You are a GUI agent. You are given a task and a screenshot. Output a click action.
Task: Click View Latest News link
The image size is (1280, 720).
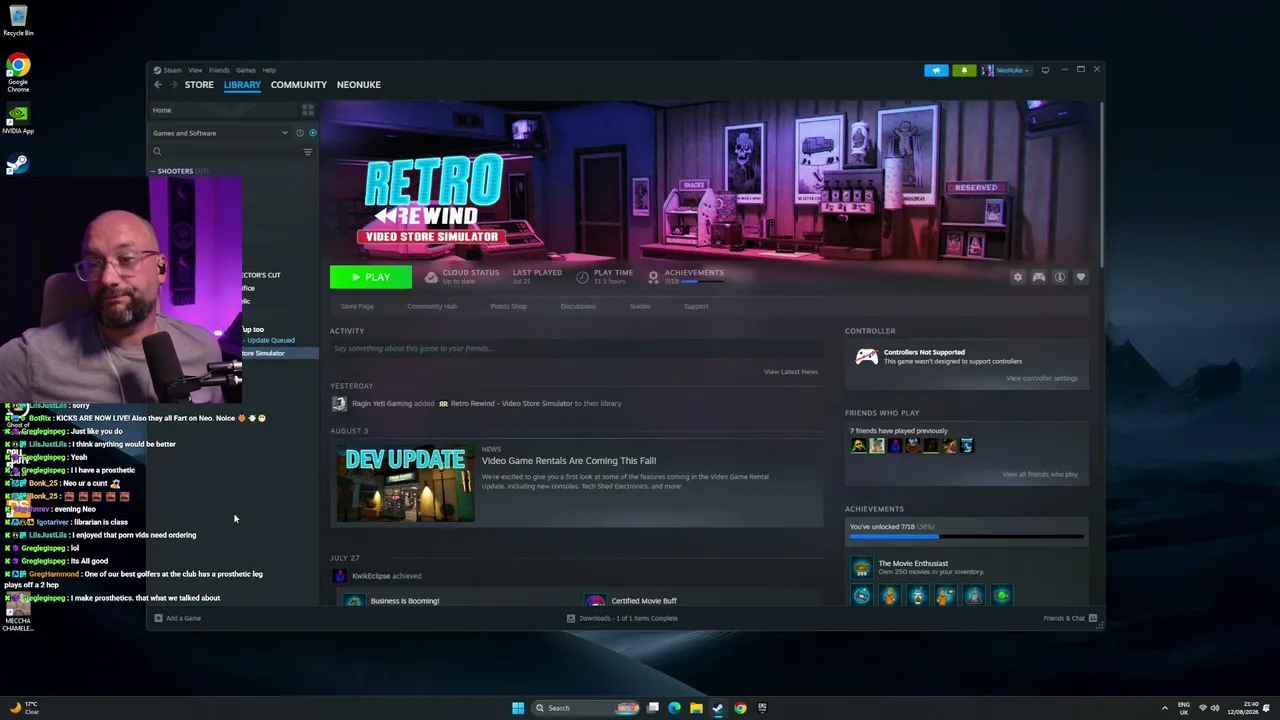(791, 372)
